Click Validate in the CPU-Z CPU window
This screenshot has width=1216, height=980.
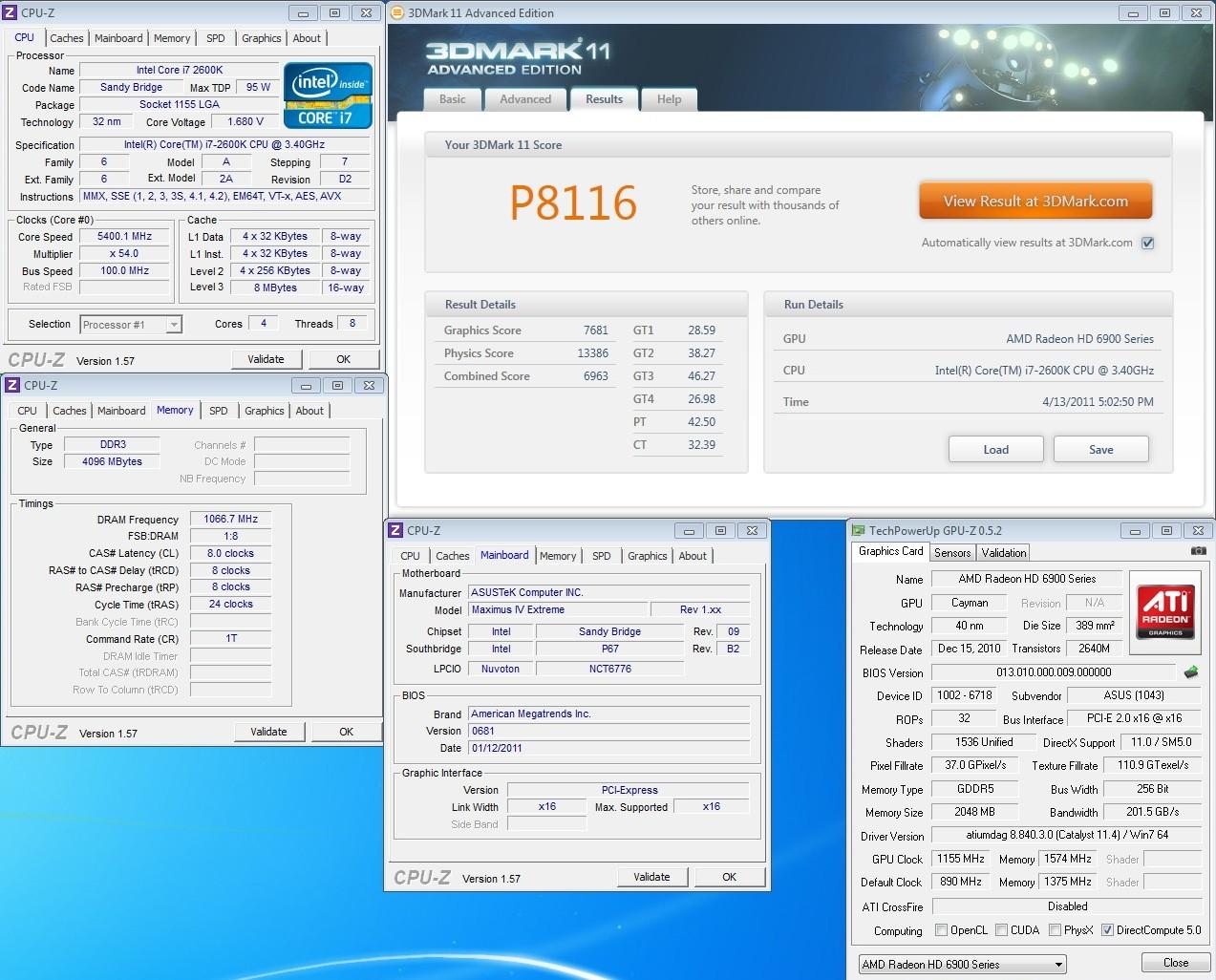pos(267,359)
